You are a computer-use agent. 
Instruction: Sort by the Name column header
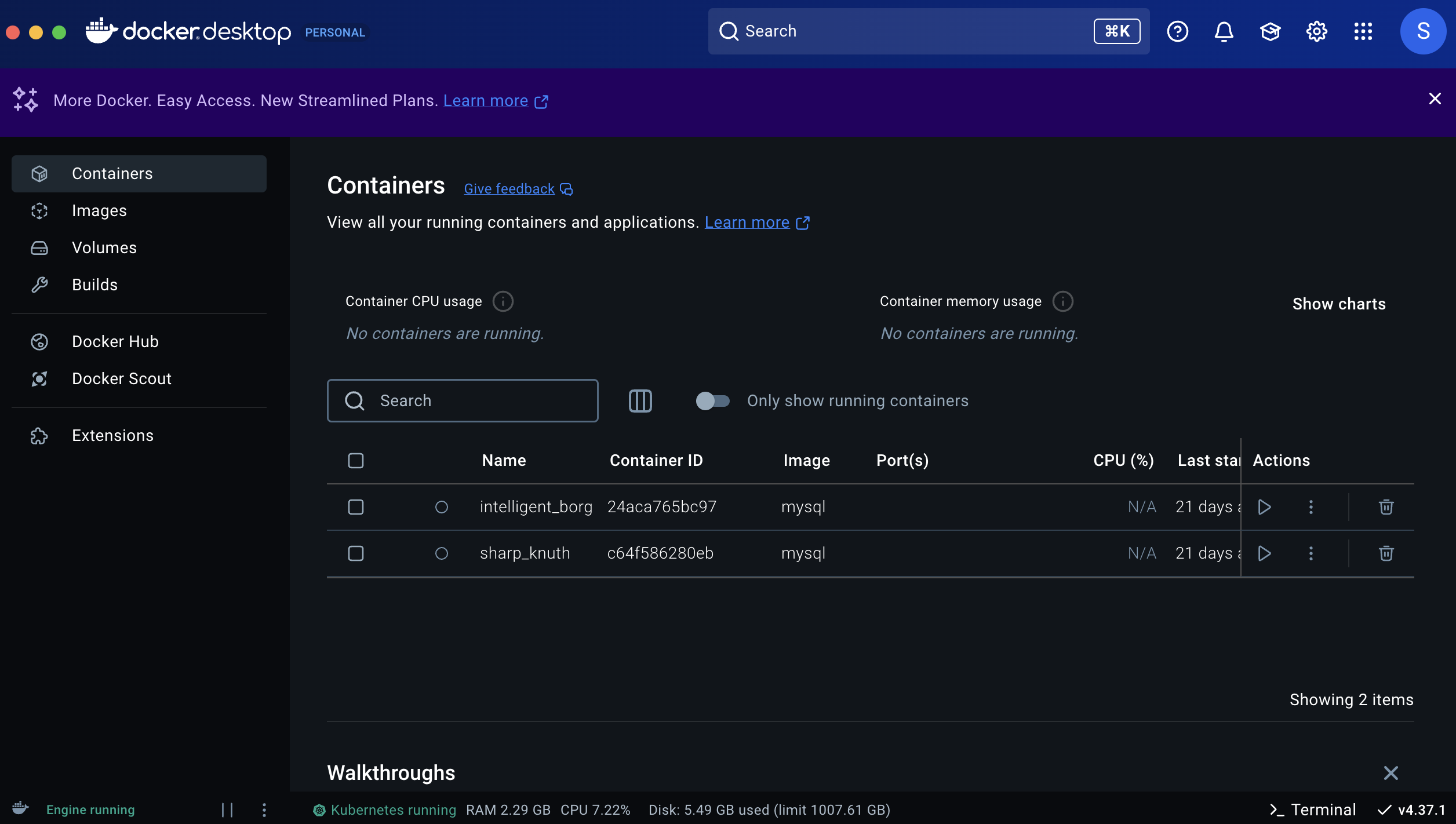click(504, 461)
